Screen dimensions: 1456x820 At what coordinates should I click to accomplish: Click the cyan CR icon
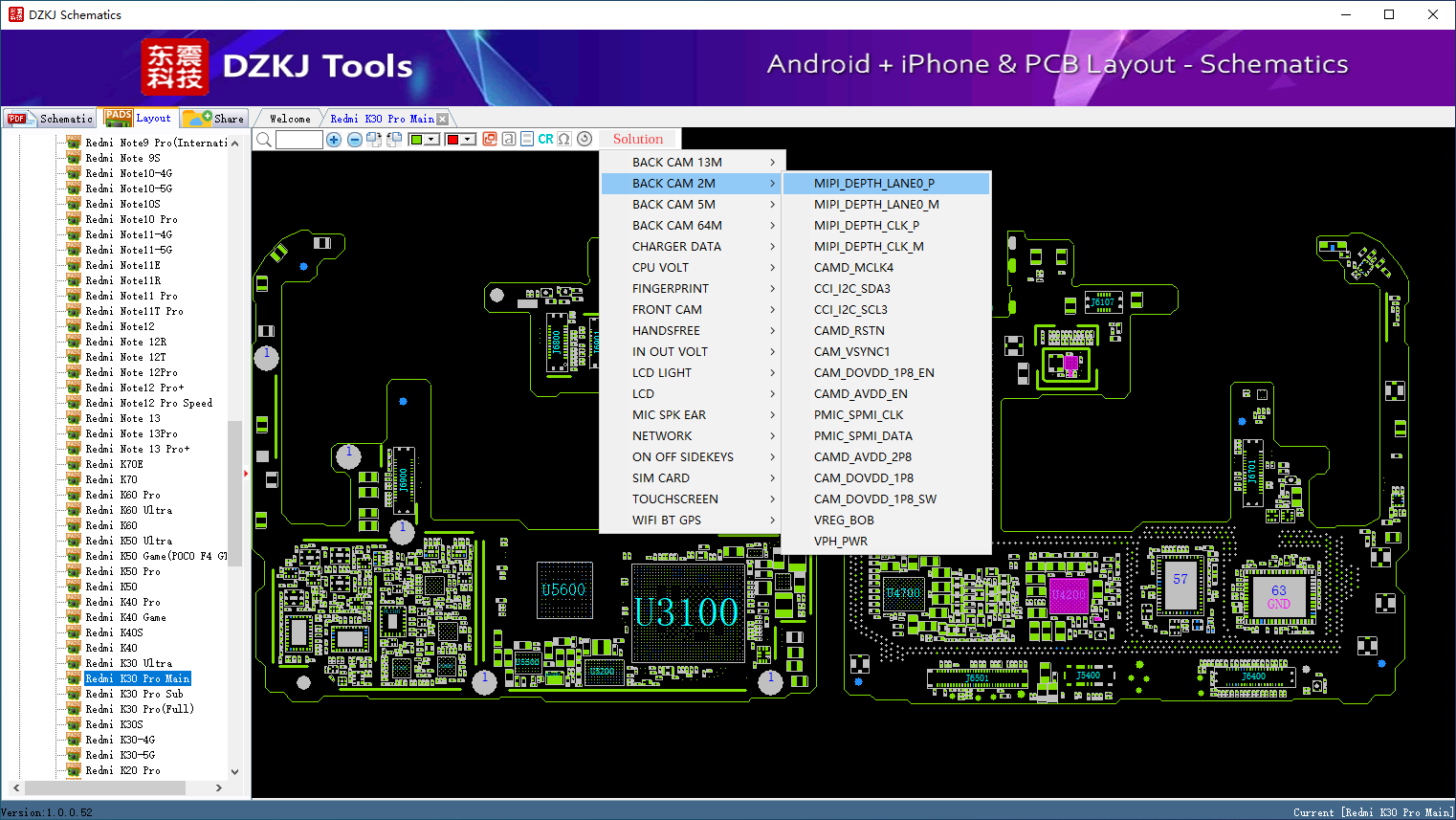point(545,139)
